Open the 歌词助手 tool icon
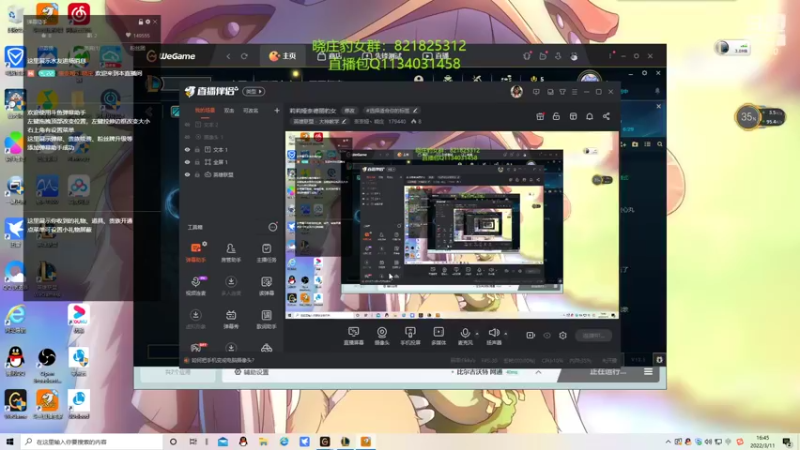 (x=266, y=319)
